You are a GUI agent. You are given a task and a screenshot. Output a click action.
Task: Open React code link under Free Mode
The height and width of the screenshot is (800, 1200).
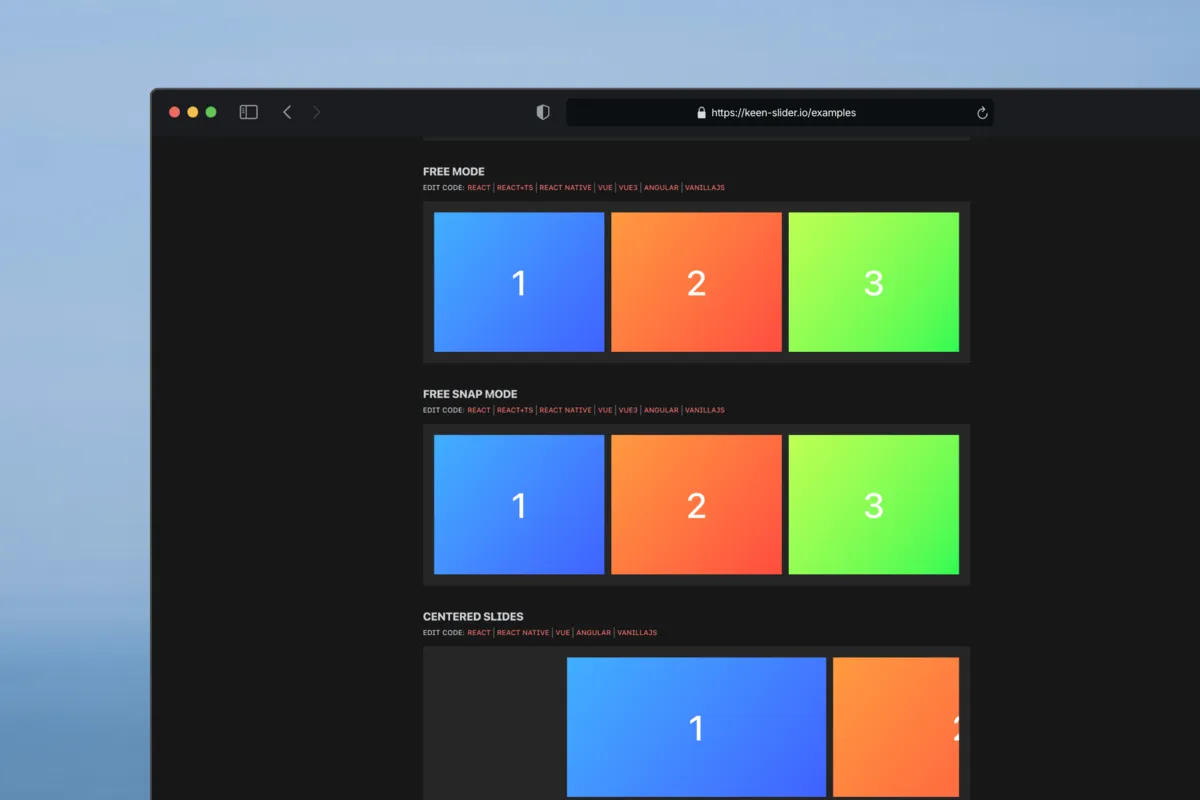tap(479, 188)
